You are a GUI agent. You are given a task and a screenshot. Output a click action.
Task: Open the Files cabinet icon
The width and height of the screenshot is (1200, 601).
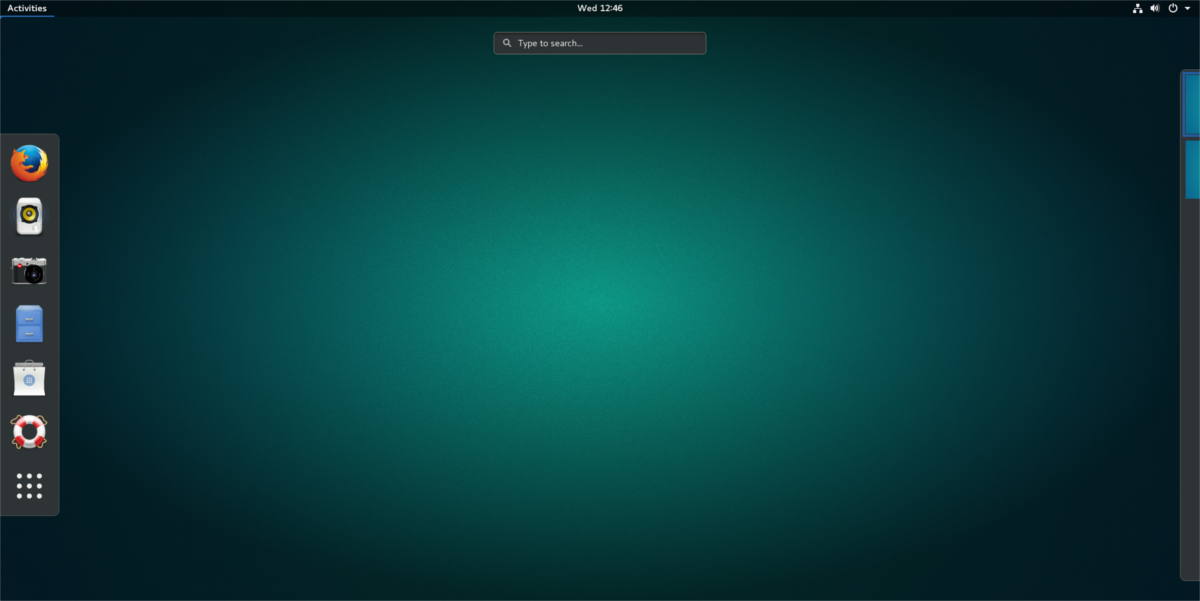pos(29,324)
